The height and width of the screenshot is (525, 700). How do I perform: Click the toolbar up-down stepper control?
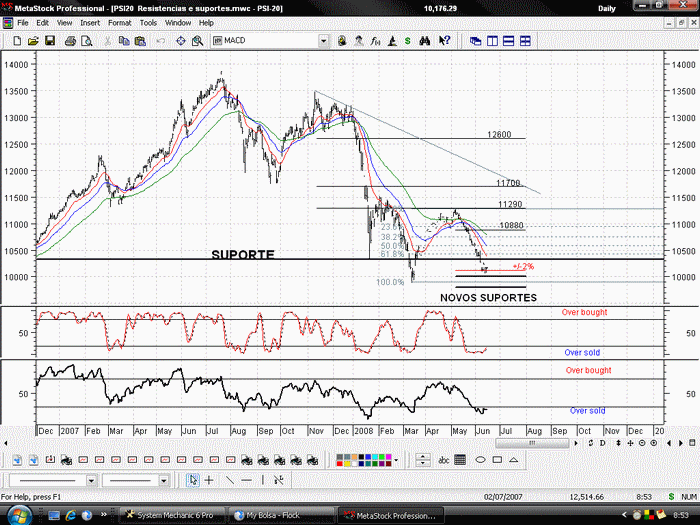[423, 460]
